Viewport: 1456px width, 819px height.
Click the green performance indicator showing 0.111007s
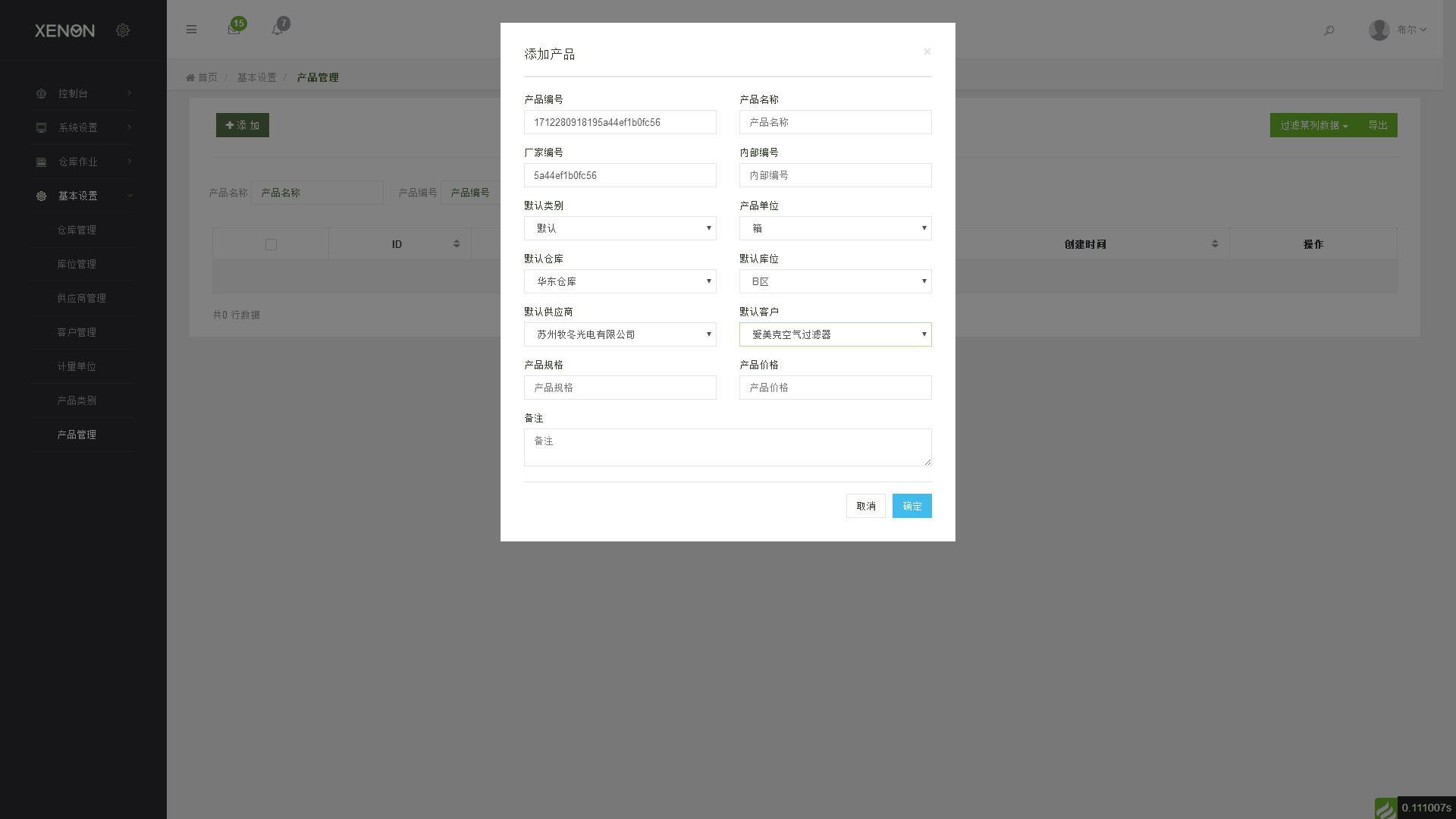pos(1386,808)
